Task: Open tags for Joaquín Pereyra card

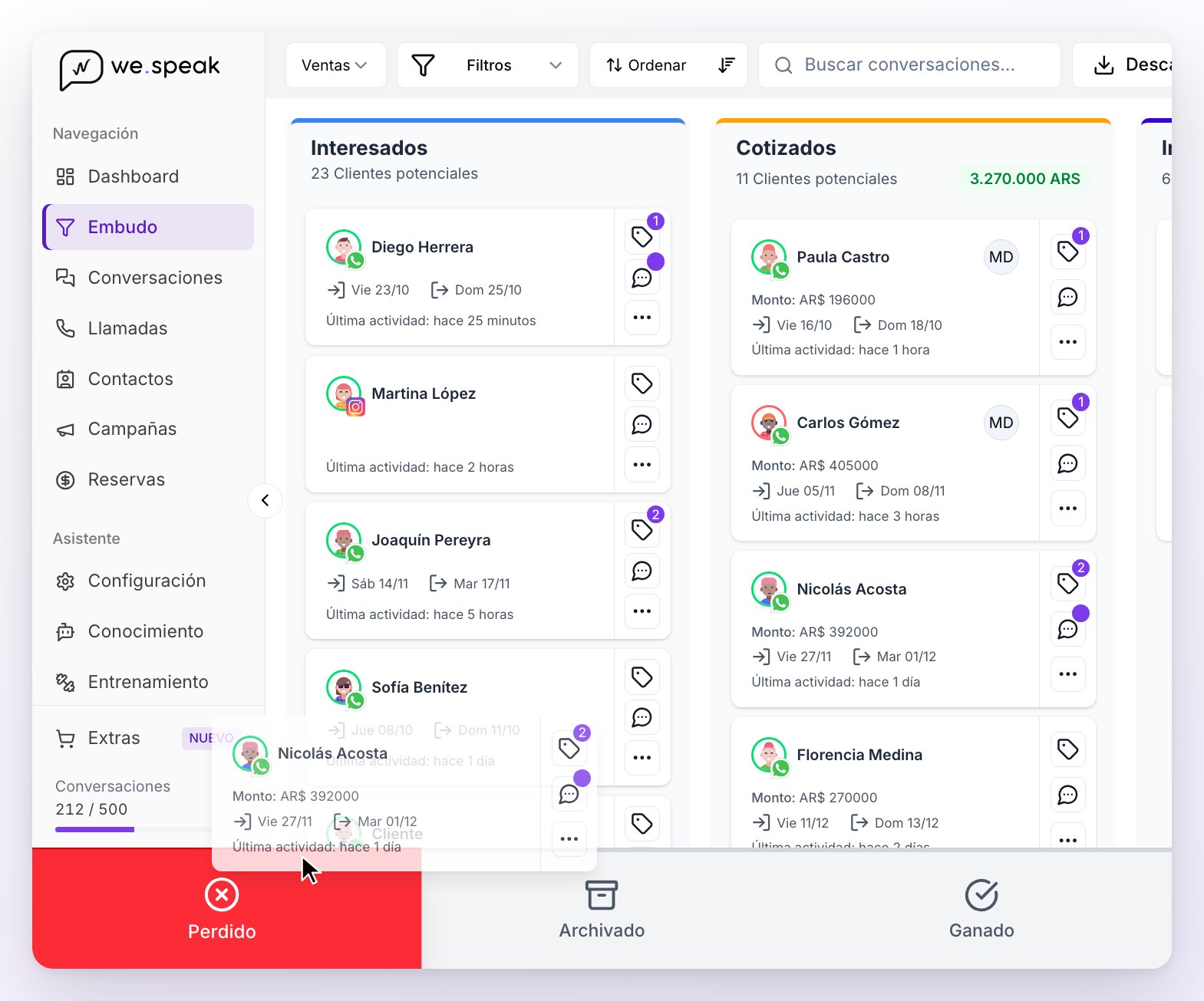Action: coord(642,530)
